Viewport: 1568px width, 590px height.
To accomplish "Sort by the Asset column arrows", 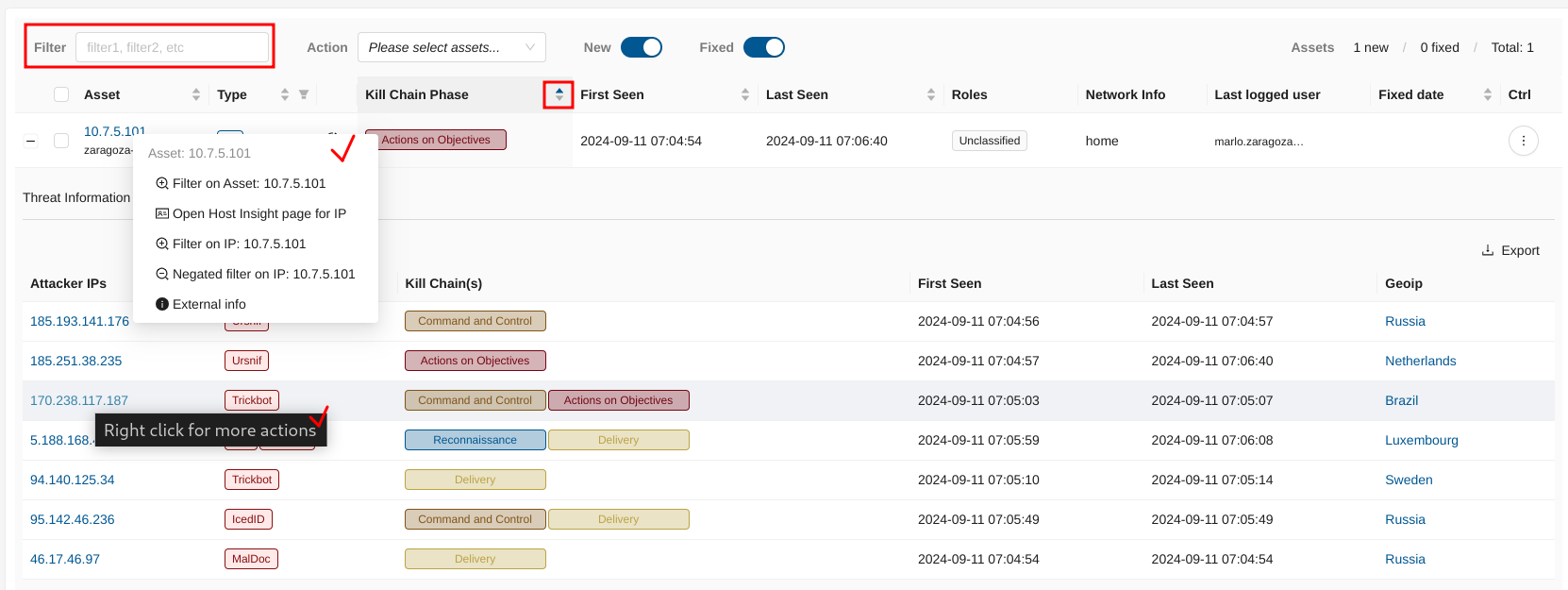I will pos(196,94).
